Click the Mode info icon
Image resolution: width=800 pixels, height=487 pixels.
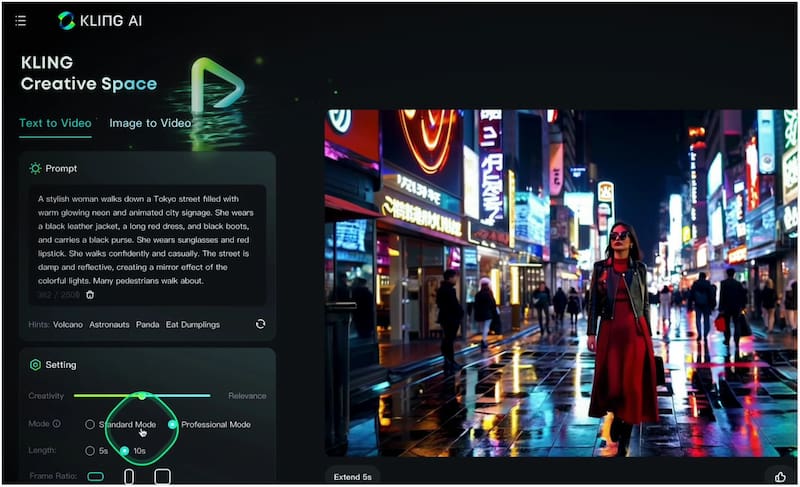(x=57, y=423)
